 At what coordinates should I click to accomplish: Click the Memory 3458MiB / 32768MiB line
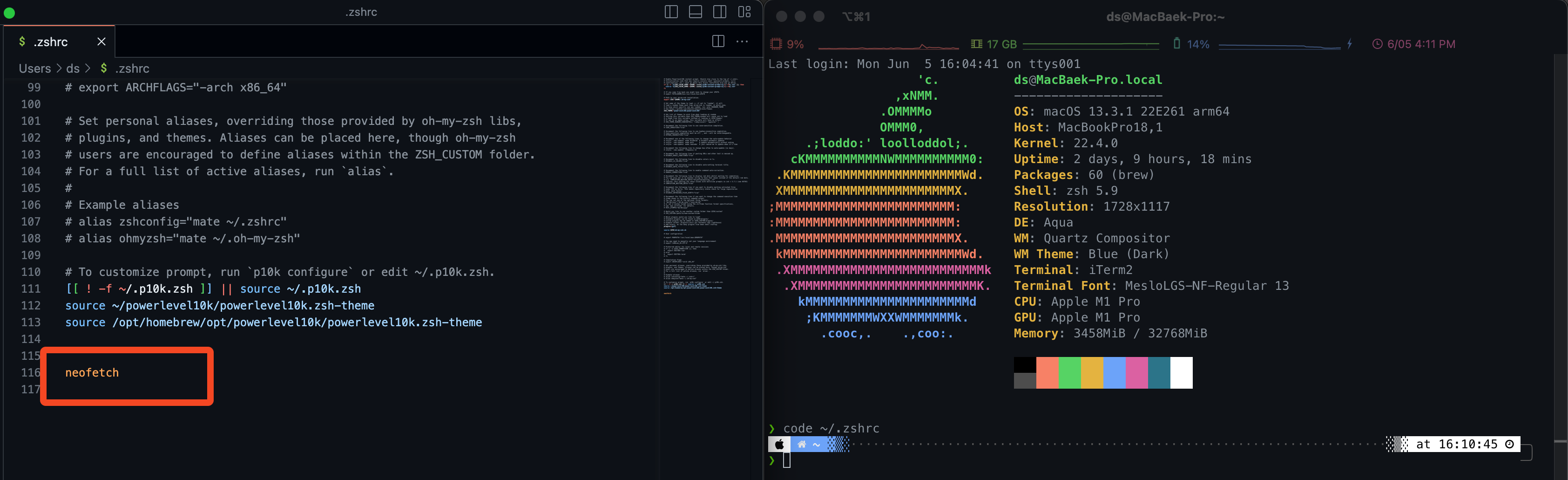1110,333
